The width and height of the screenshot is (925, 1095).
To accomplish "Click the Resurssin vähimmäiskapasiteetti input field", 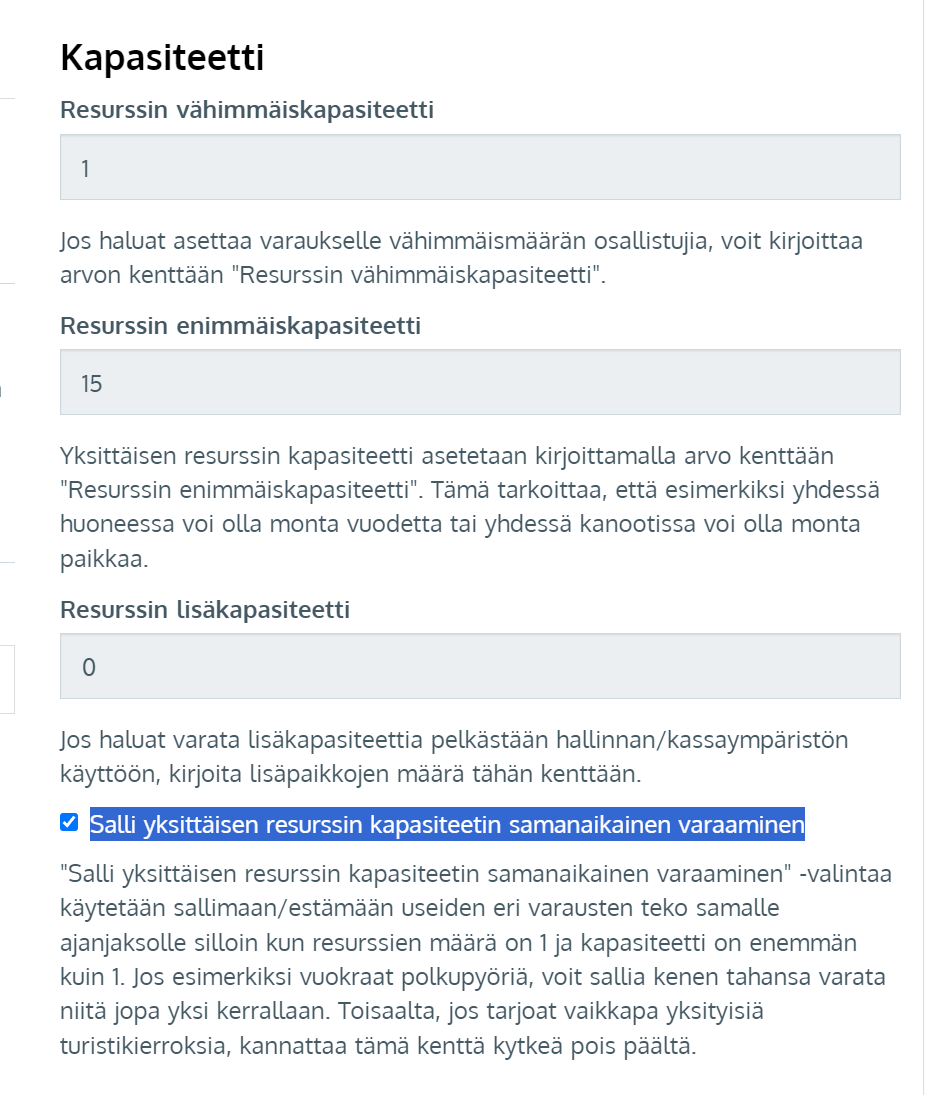I will 480,167.
